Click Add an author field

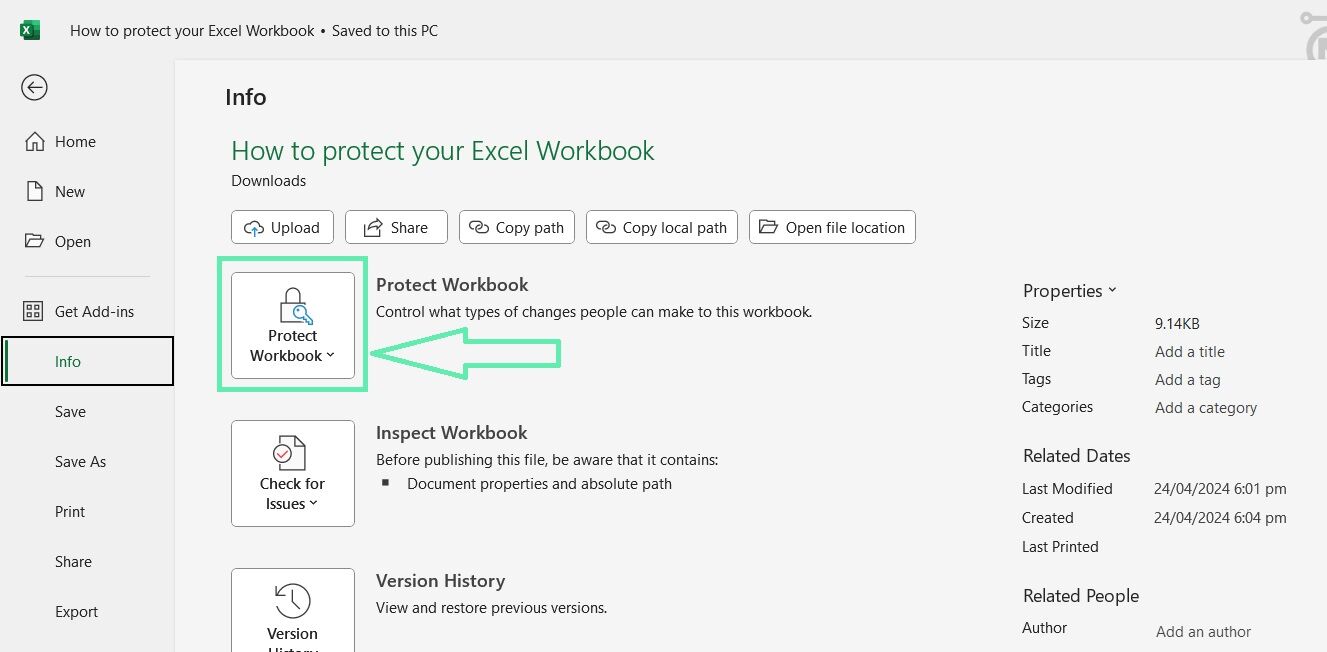pos(1203,632)
